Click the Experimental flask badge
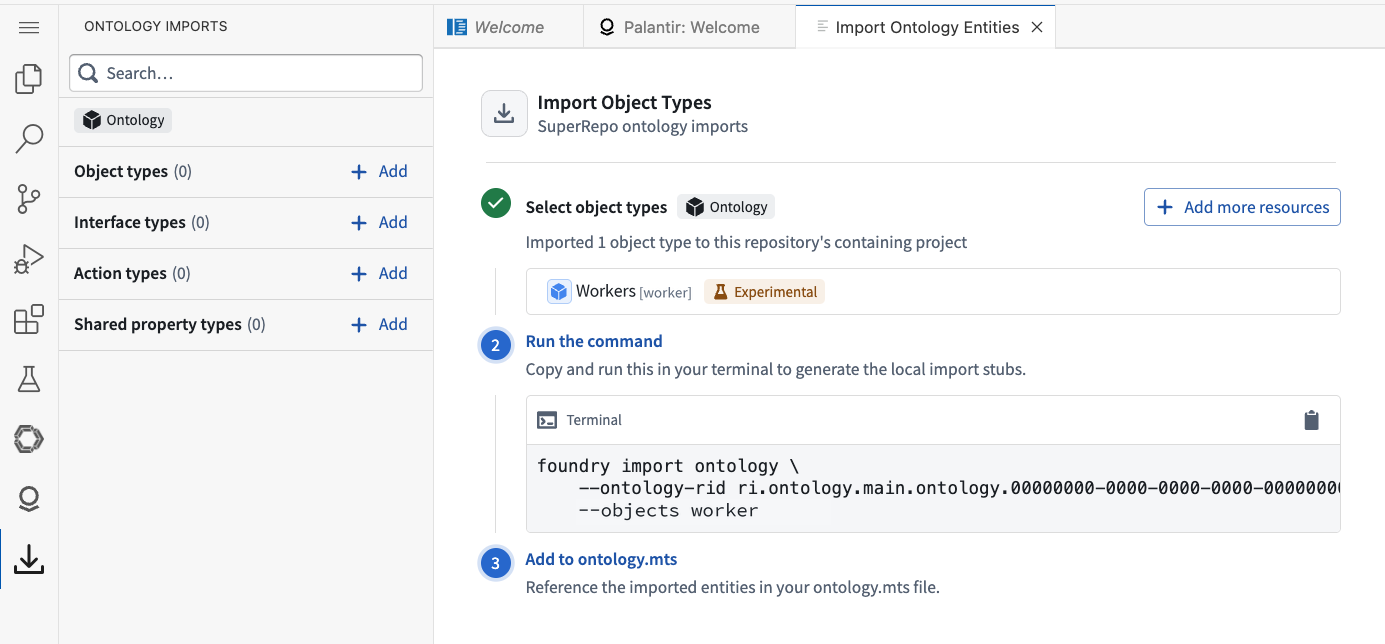 click(764, 292)
